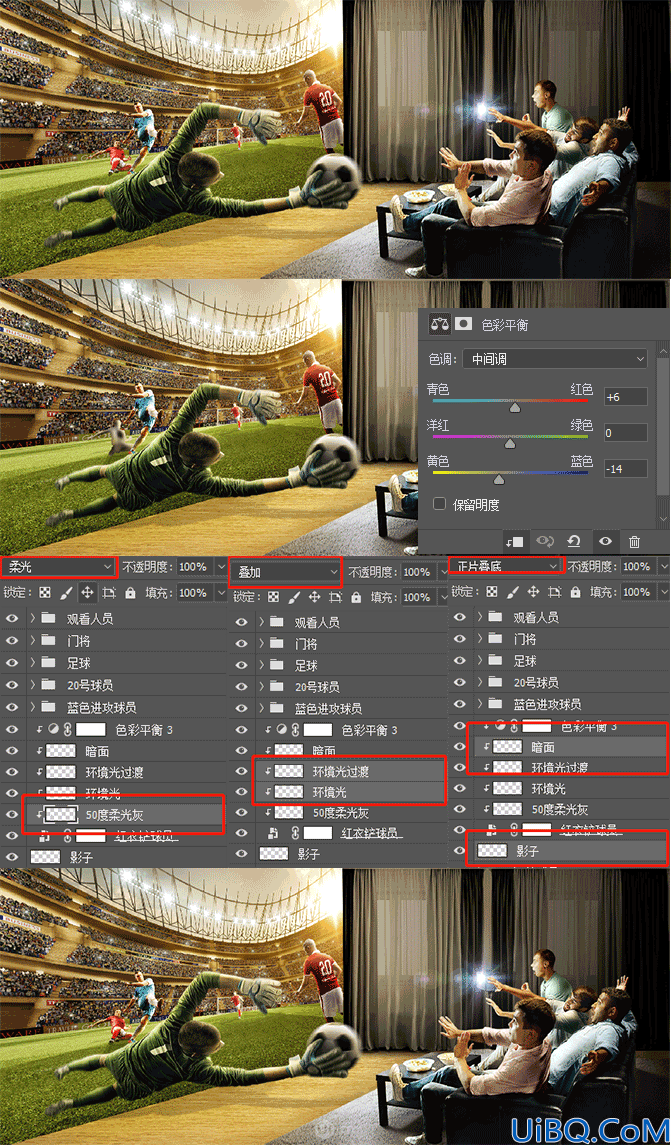The height and width of the screenshot is (1145, 671).
Task: Click the 洋红-绿色 slider handle
Action: 510,443
